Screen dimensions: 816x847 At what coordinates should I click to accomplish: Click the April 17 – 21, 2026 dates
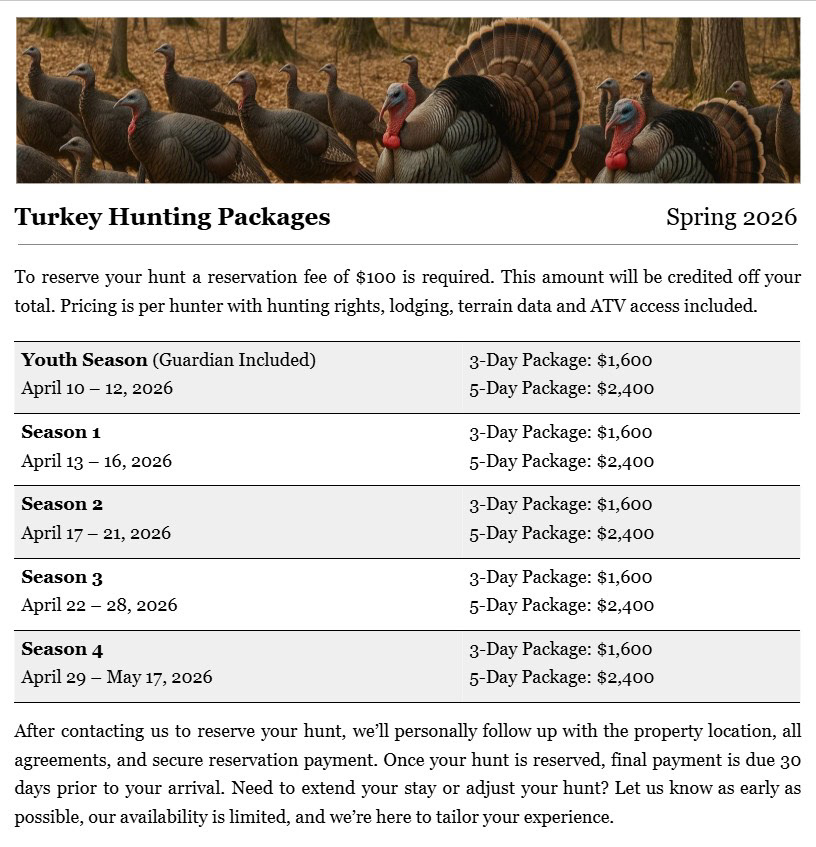pyautogui.click(x=96, y=533)
